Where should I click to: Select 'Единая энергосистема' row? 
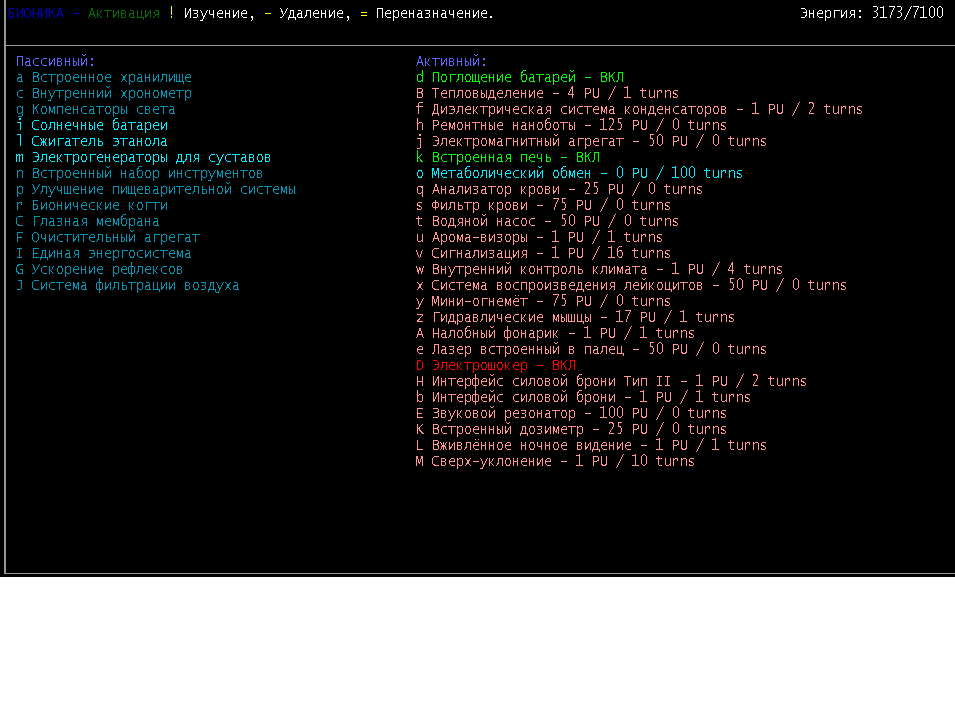(104, 253)
